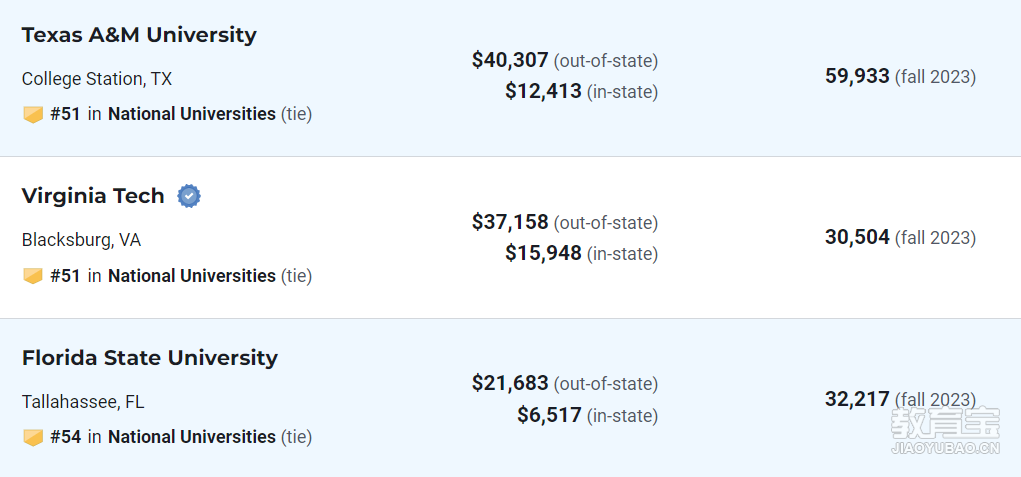
Task: Open National Universities ranking under Florida State
Action: click(191, 437)
